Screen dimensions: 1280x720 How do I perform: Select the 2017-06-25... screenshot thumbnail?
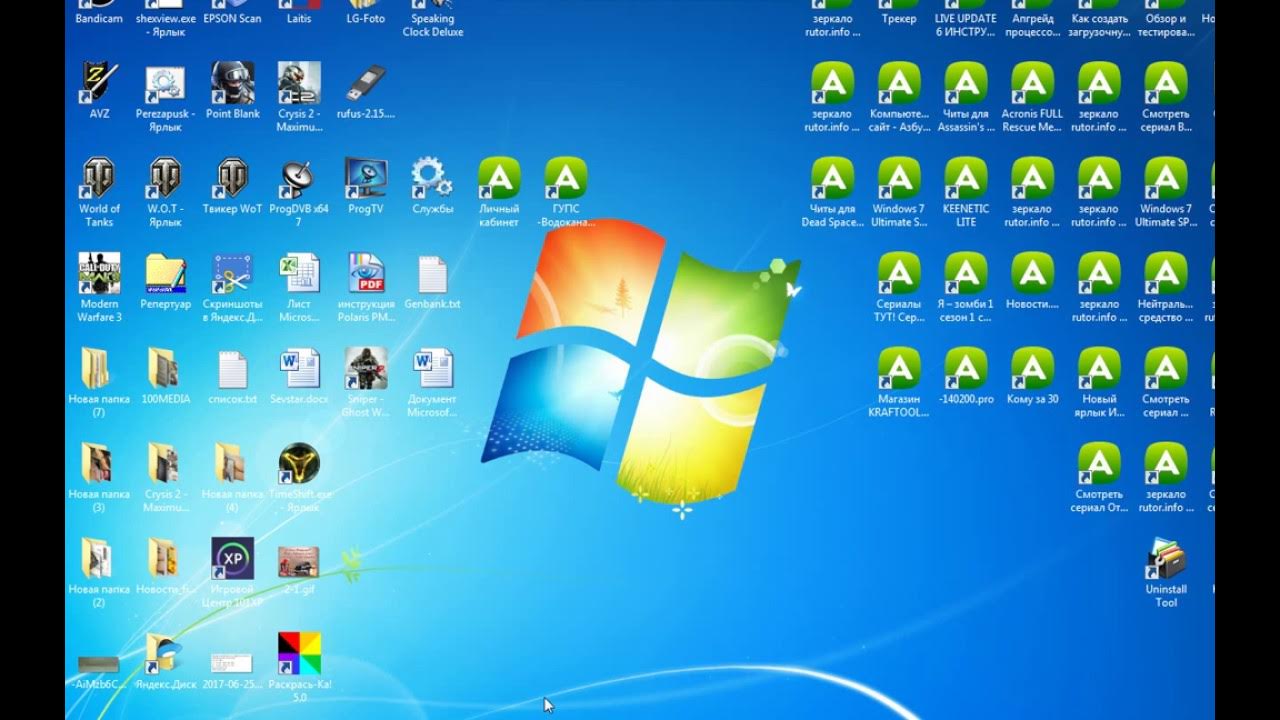(x=232, y=663)
